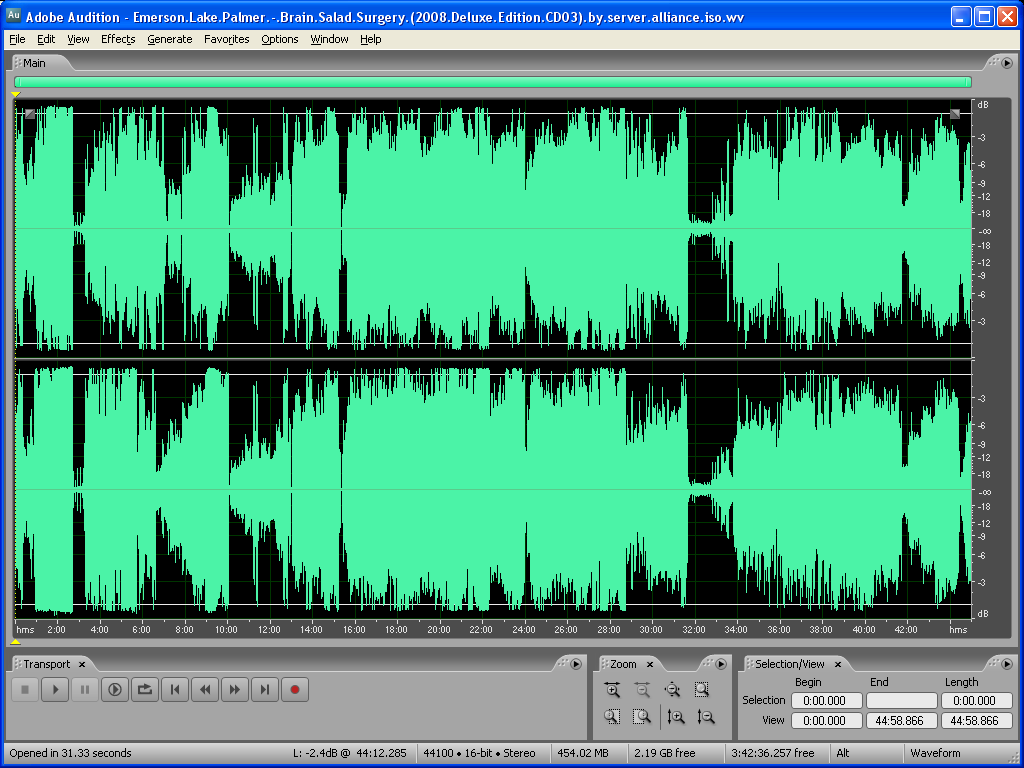Click '44100 • 16-bit • Stereo' status entry
Screen dimensions: 1024x768
tap(479, 753)
